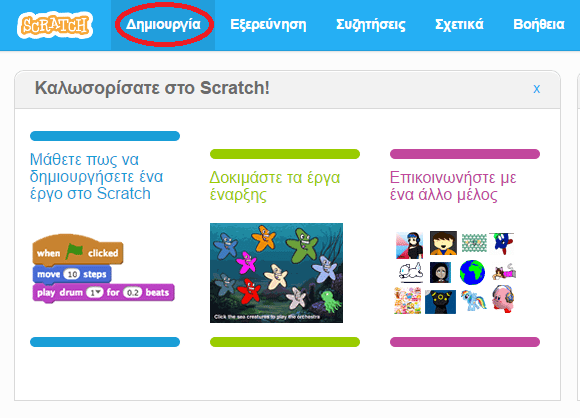Viewport: 580px width, 418px height.
Task: Click the Scratch logo
Action: [x=55, y=25]
